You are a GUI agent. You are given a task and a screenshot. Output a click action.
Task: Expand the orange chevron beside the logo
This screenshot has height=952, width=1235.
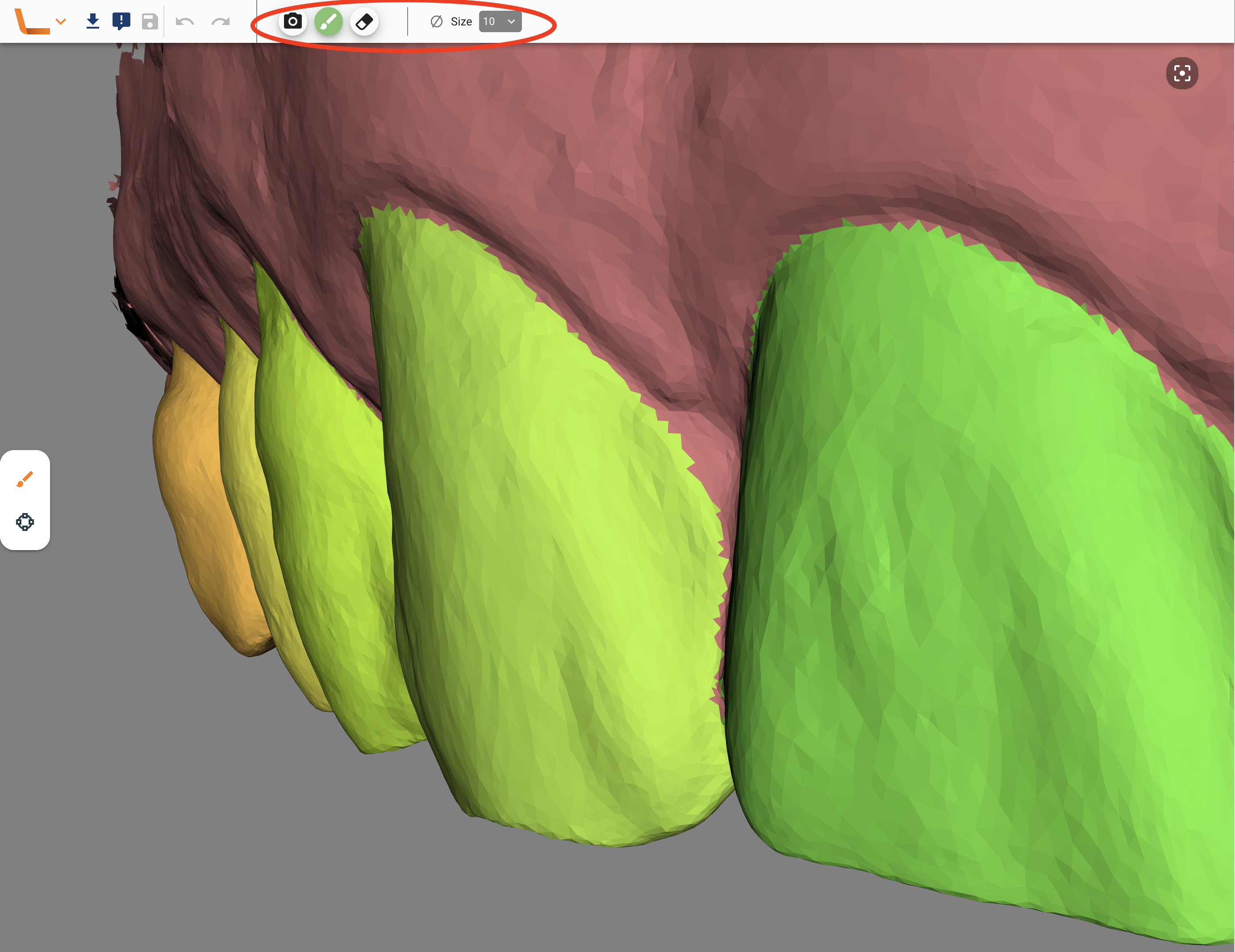(x=61, y=21)
